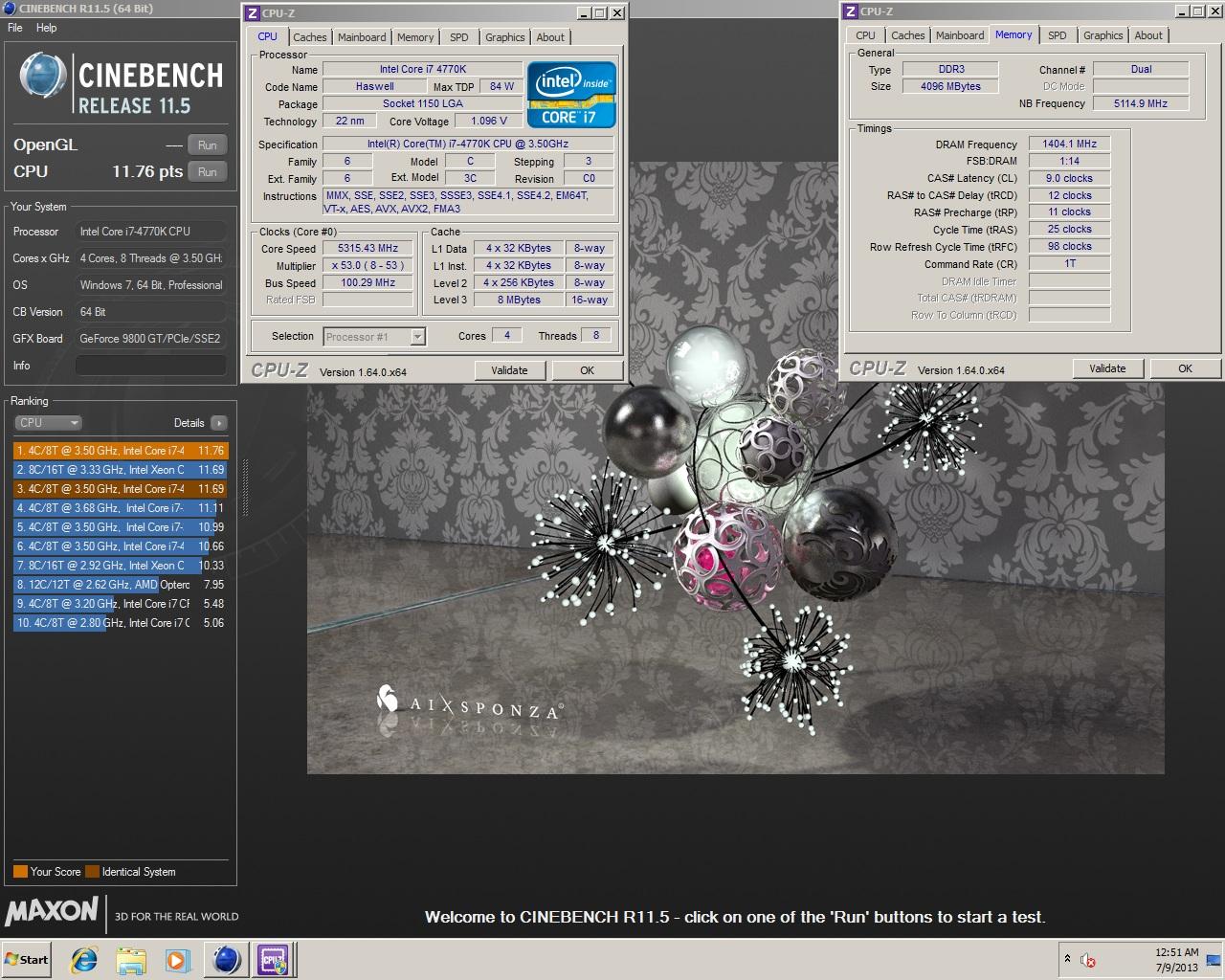Open the CPU ranking dropdown
This screenshot has width=1225, height=980.
48,423
